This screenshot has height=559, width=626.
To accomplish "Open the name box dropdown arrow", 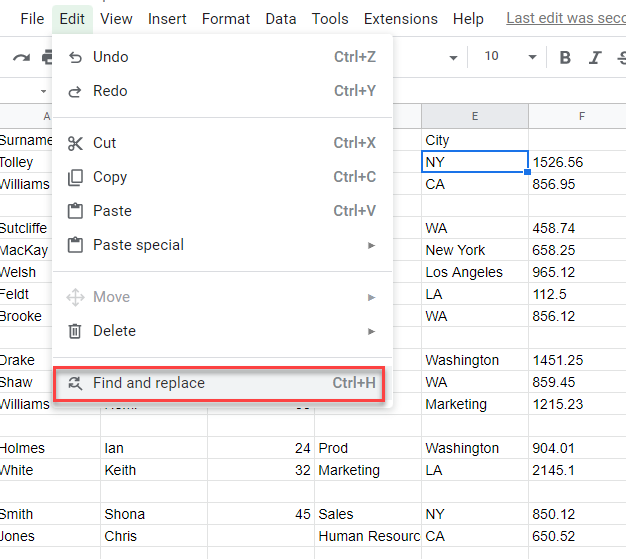I will tap(43, 91).
